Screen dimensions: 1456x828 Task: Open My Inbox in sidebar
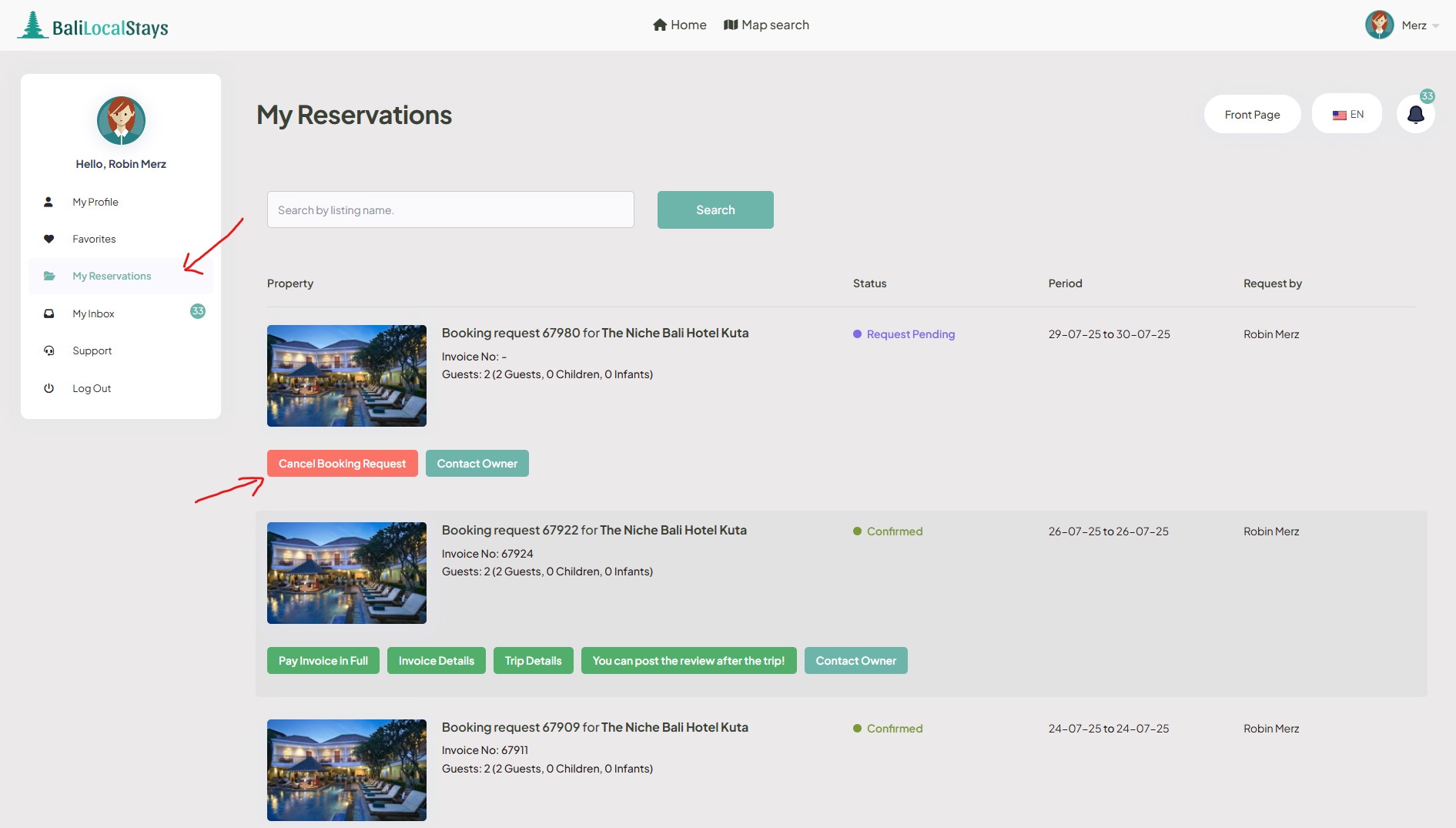tap(93, 313)
